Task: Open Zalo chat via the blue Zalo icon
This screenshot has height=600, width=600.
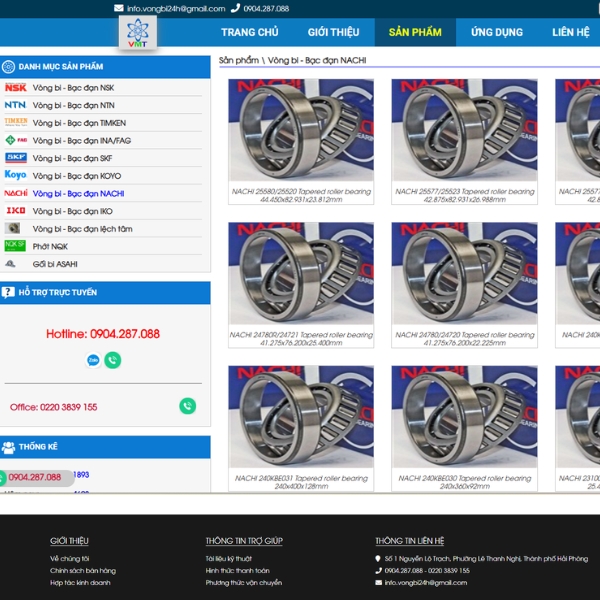Action: coord(93,360)
